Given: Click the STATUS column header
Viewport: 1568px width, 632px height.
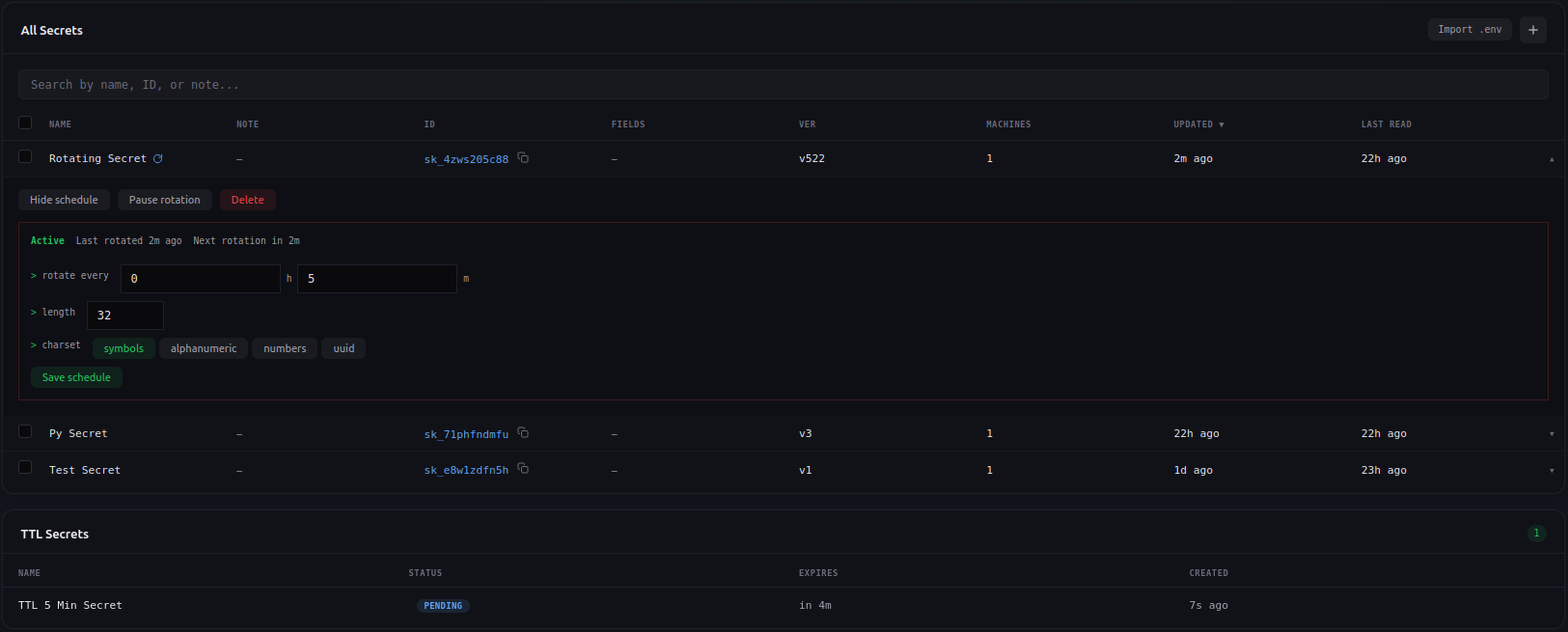Looking at the screenshot, I should pyautogui.click(x=425, y=573).
